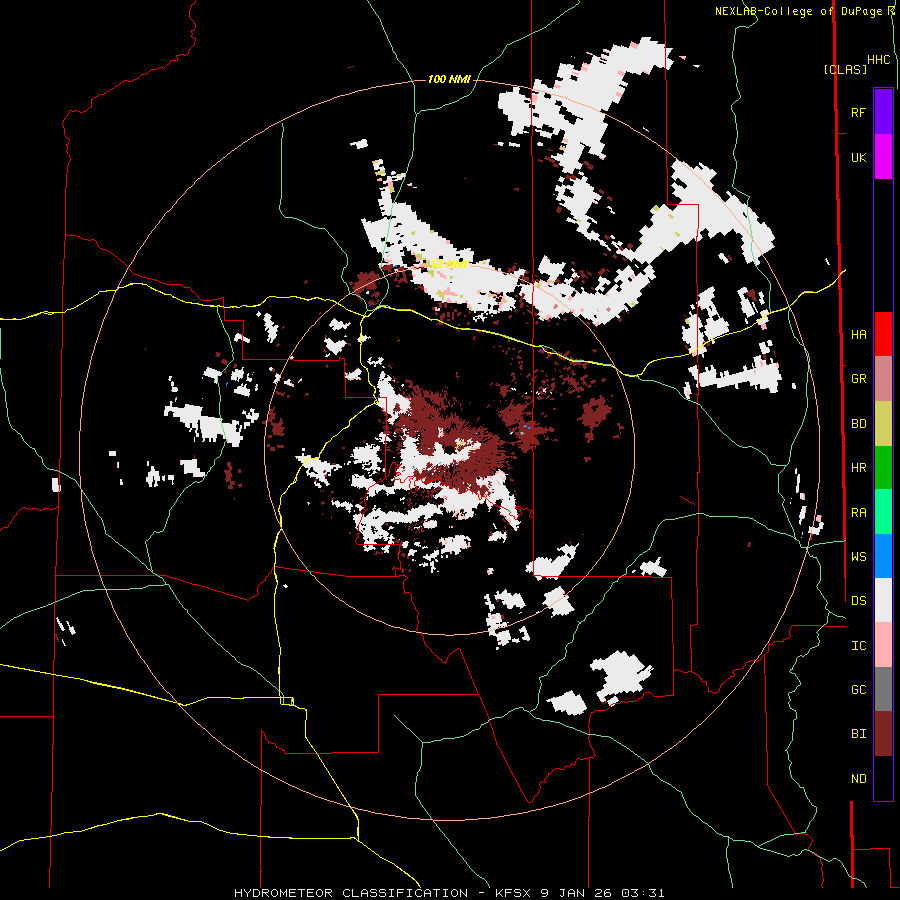Click the BD yellow legend swatch
The height and width of the screenshot is (900, 900).
(883, 424)
